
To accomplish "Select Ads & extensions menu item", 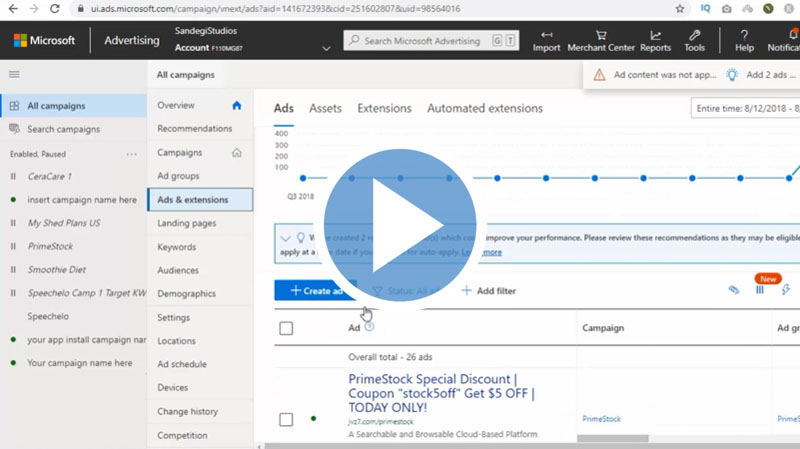I will pos(200,199).
